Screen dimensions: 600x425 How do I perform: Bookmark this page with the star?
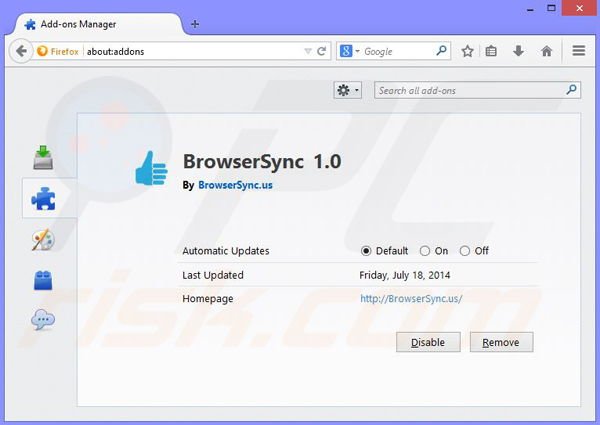467,51
